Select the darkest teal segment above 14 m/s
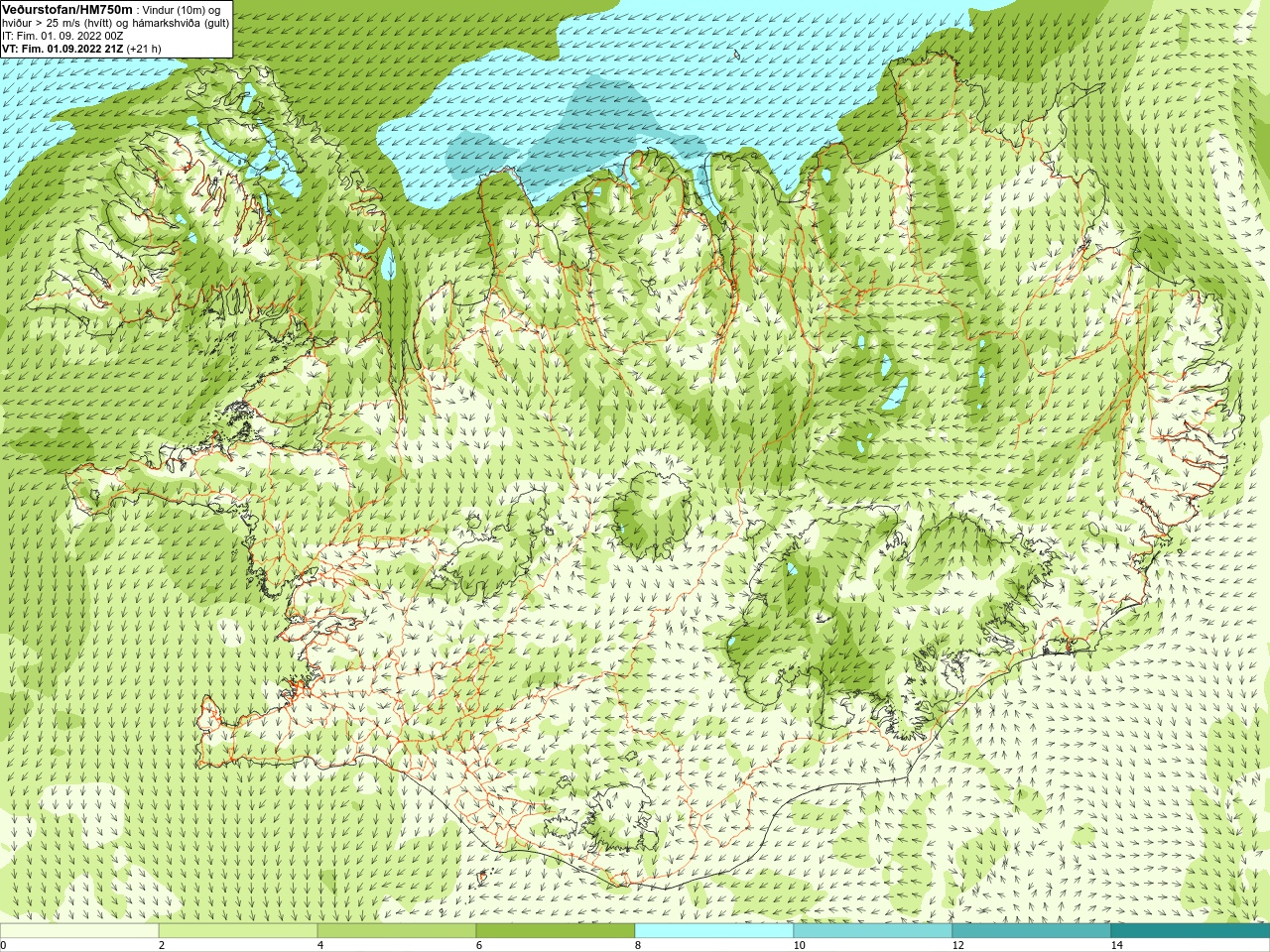The height and width of the screenshot is (952, 1270). (x=1191, y=930)
